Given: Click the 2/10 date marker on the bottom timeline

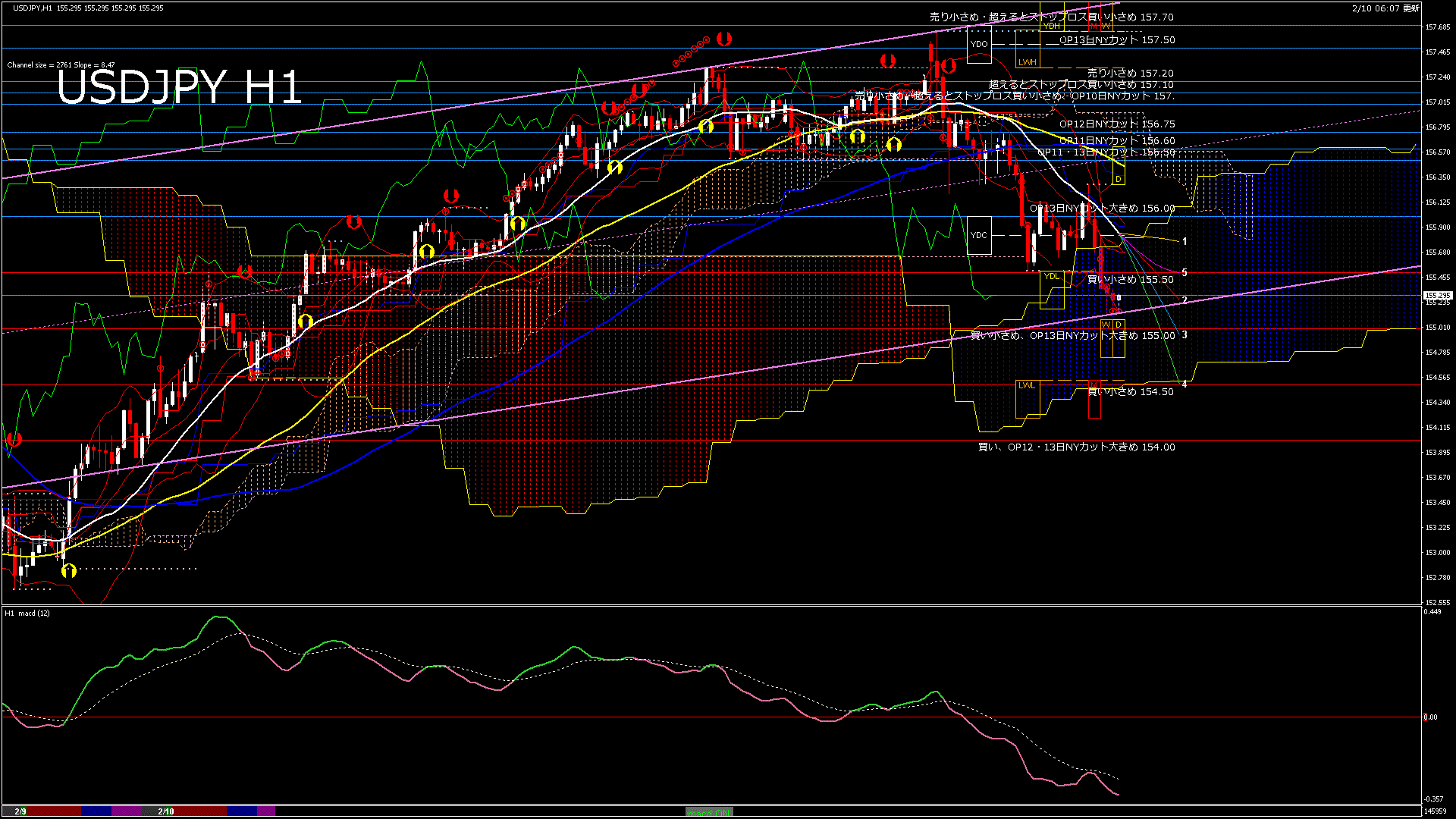Looking at the screenshot, I should 165,811.
